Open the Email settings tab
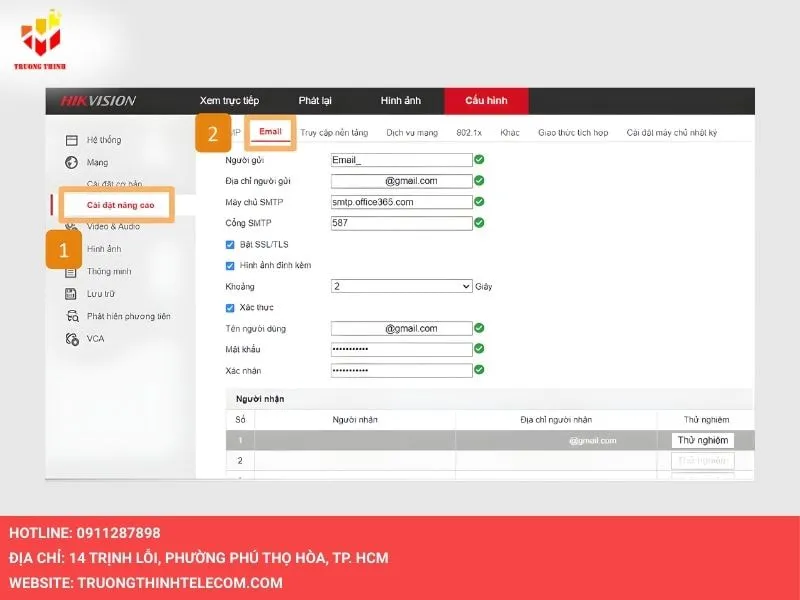 [x=270, y=132]
